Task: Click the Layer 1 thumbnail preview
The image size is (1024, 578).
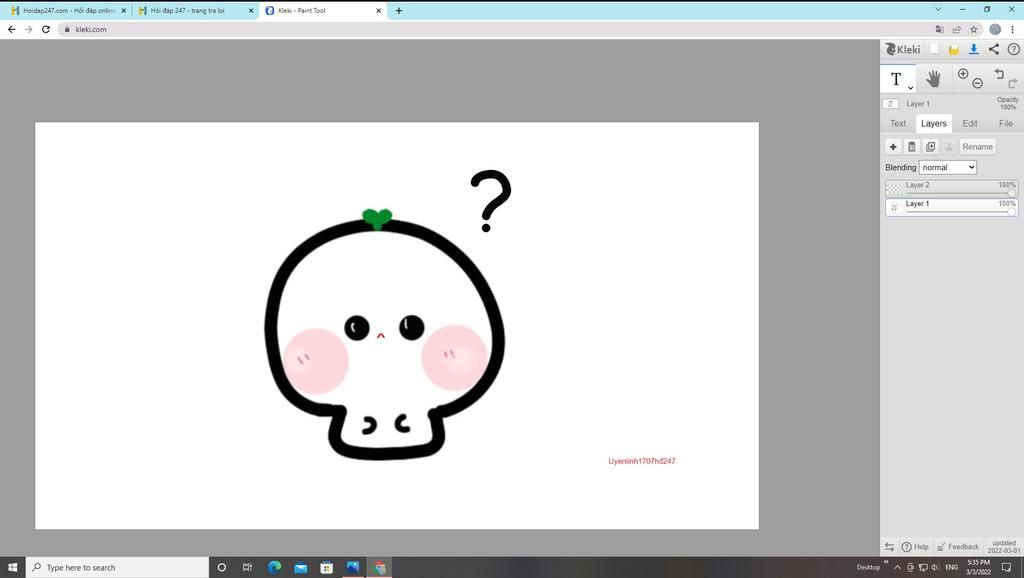Action: (894, 208)
